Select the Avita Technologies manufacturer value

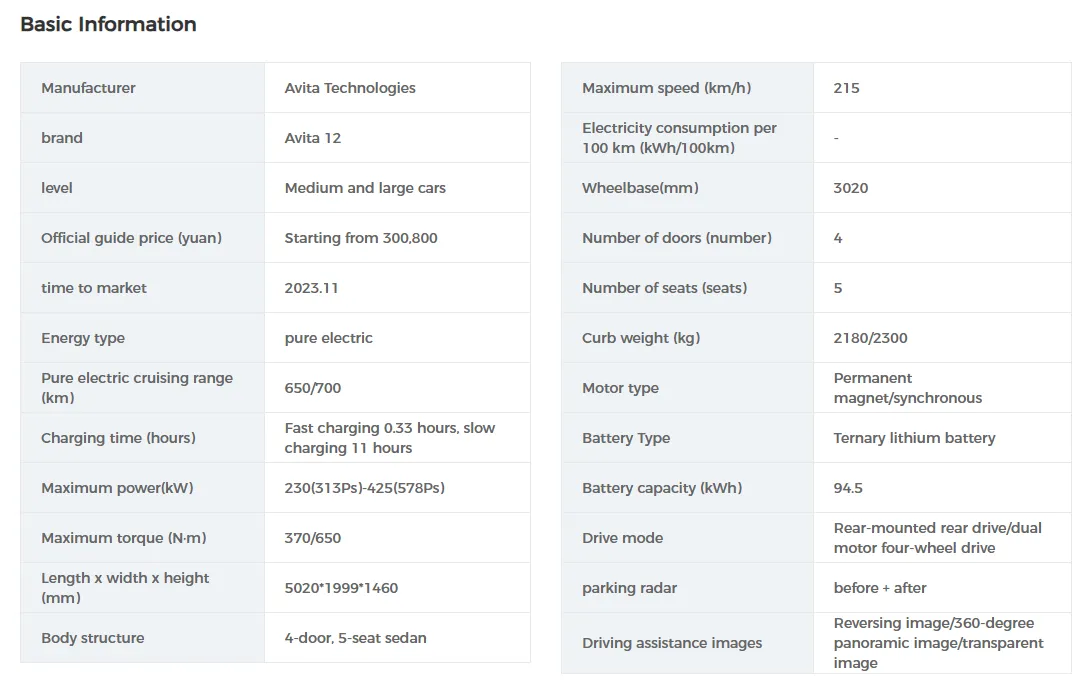point(349,88)
